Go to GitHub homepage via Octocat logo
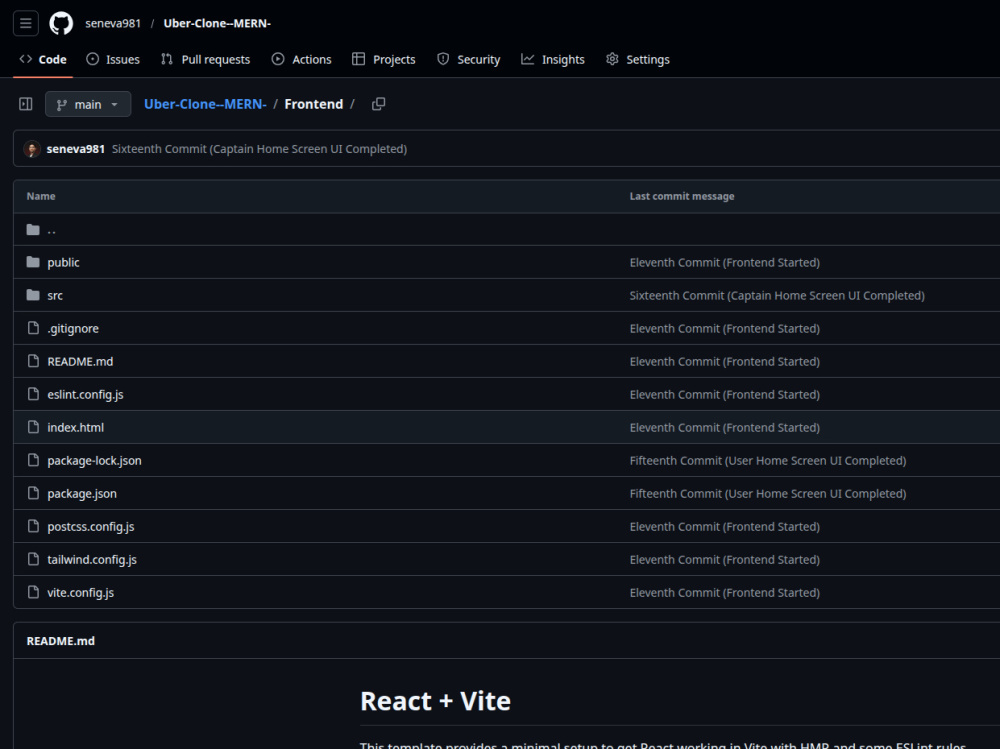Image resolution: width=1000 pixels, height=749 pixels. (61, 24)
